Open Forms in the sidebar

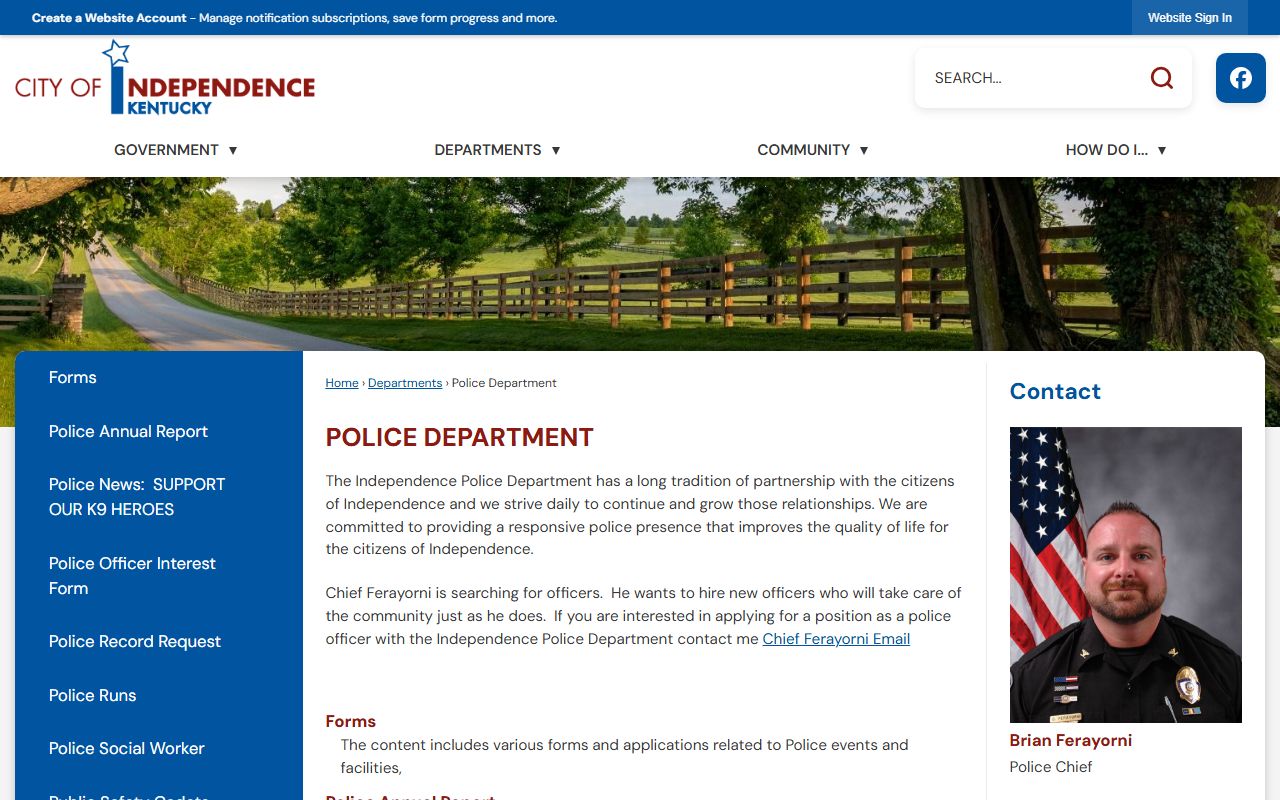point(73,378)
